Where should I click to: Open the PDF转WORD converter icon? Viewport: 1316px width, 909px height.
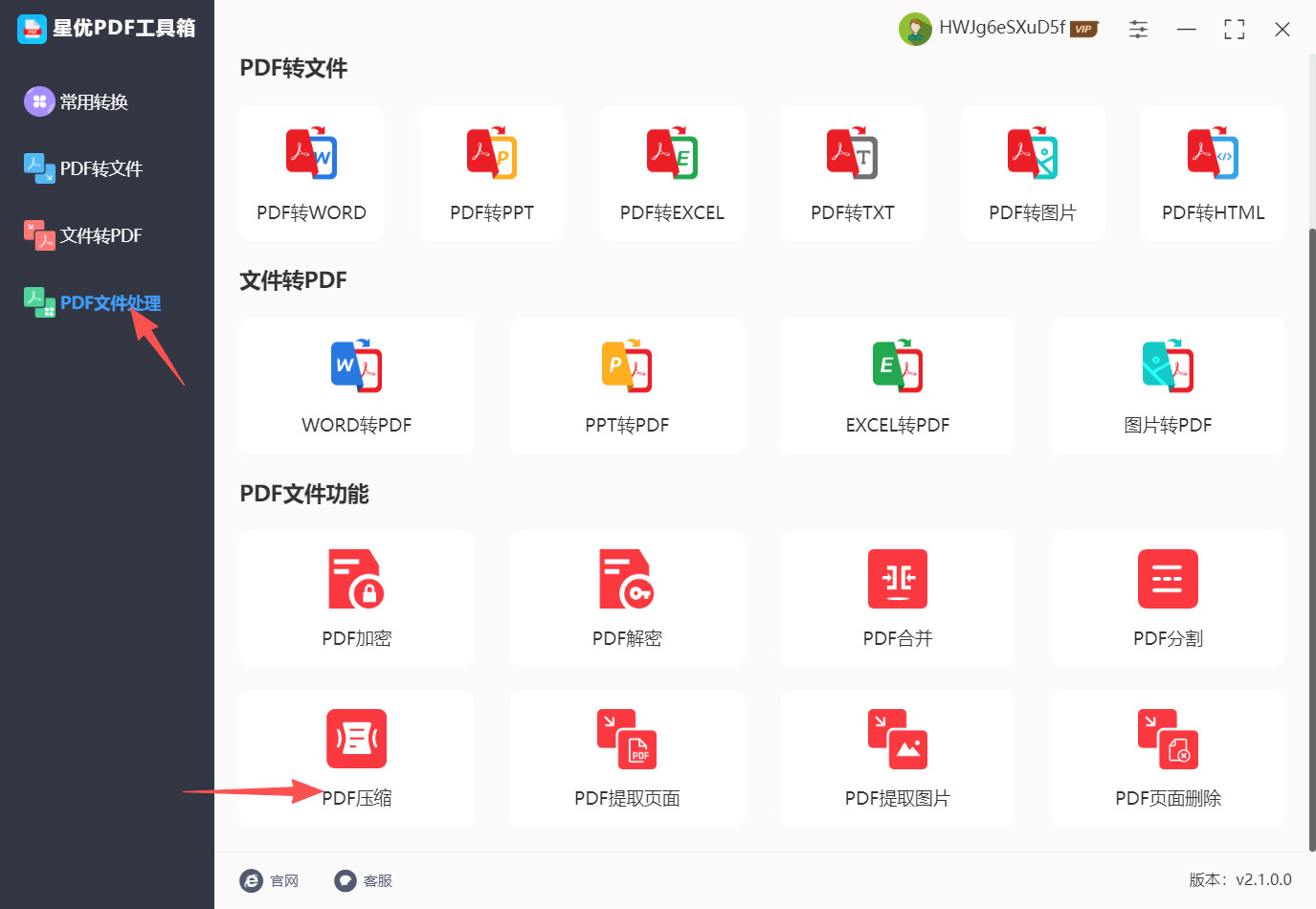click(311, 153)
